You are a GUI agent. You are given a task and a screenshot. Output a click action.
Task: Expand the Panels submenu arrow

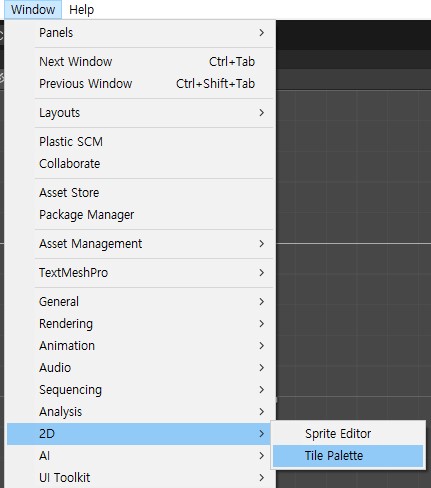coord(261,33)
